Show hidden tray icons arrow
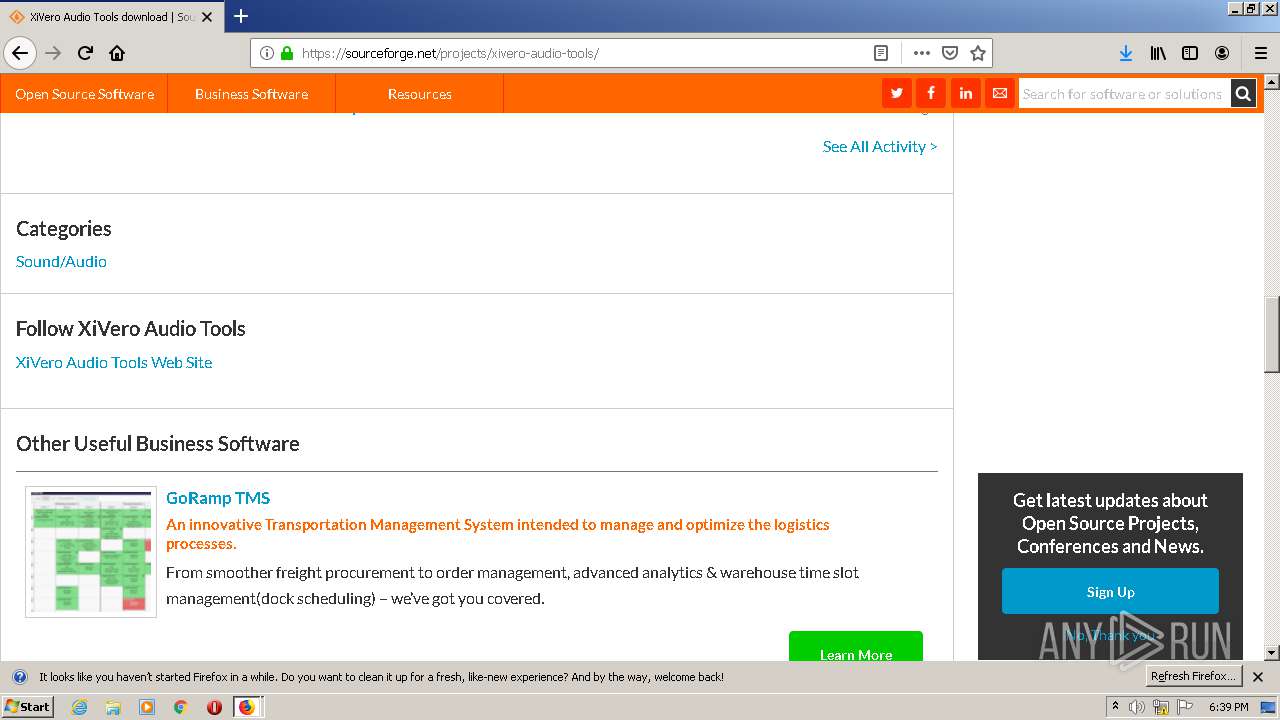Viewport: 1280px width, 720px height. (1115, 707)
